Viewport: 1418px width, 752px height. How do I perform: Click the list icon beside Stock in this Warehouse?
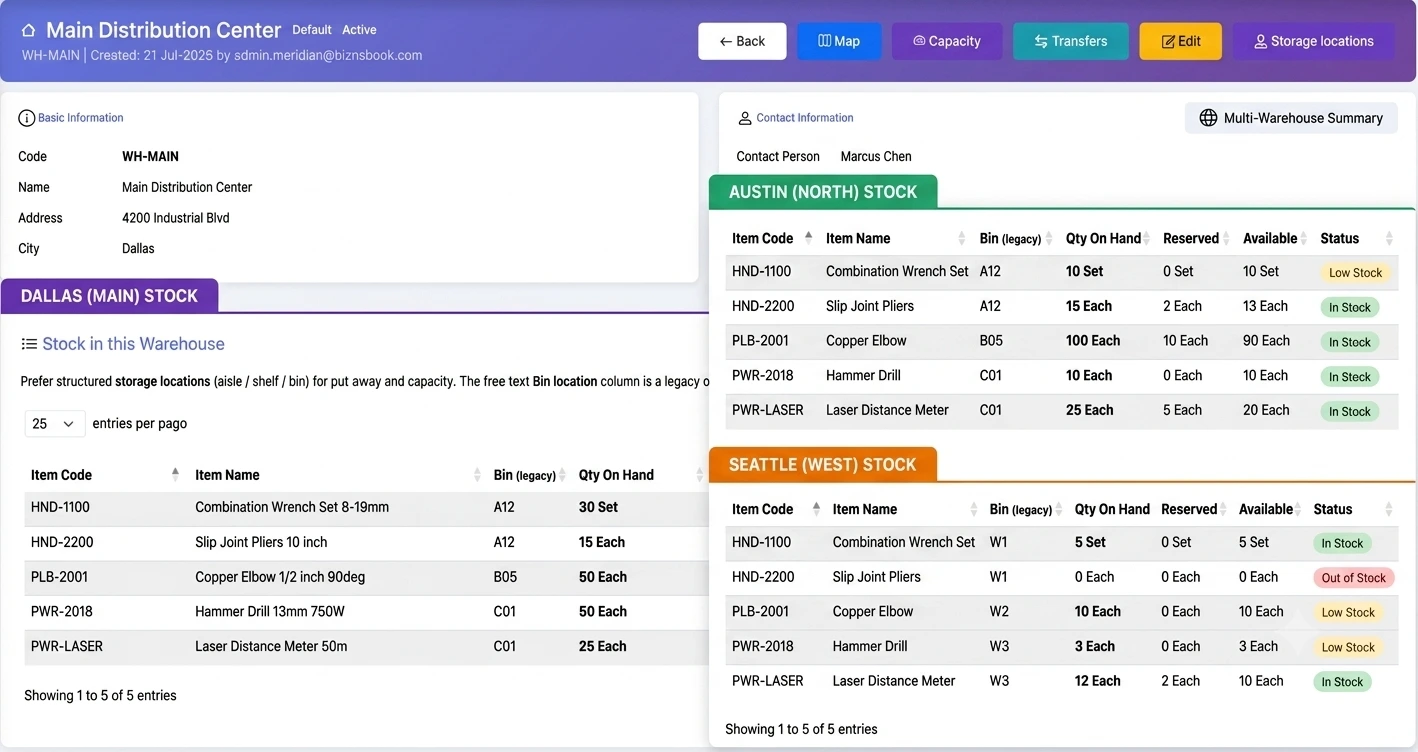coord(29,344)
